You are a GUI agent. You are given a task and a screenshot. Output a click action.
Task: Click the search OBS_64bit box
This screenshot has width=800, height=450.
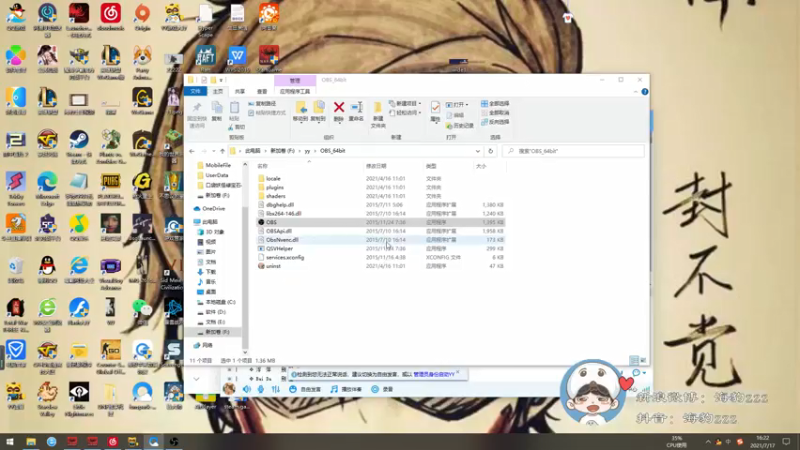click(573, 151)
